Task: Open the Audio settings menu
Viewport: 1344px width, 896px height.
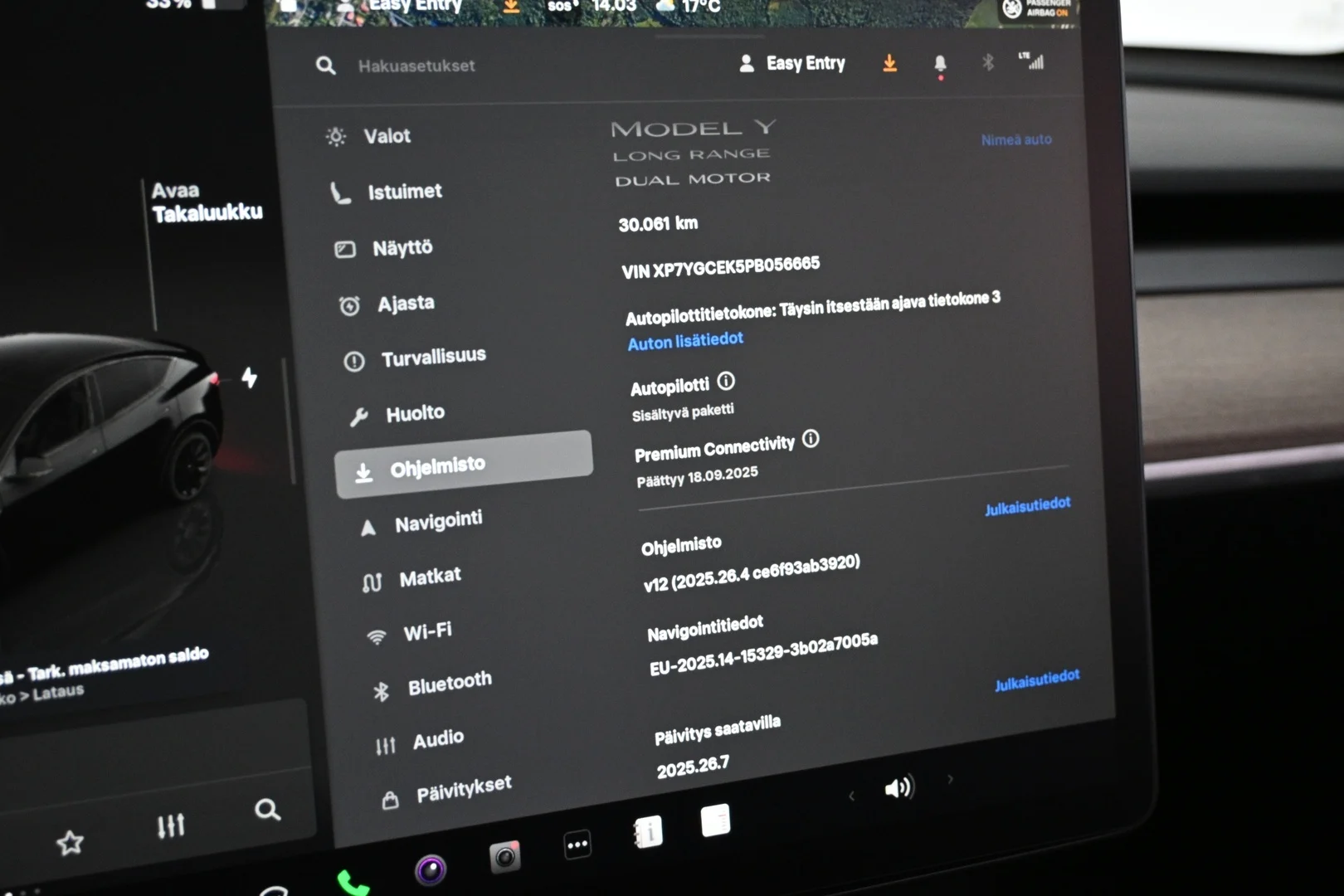Action: click(x=419, y=741)
